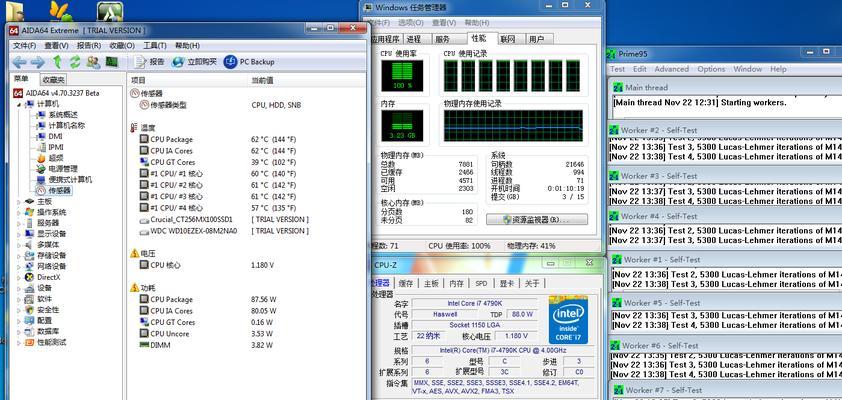Select CPU GT Cores 39 °C row
The height and width of the screenshot is (400, 842).
(247, 162)
